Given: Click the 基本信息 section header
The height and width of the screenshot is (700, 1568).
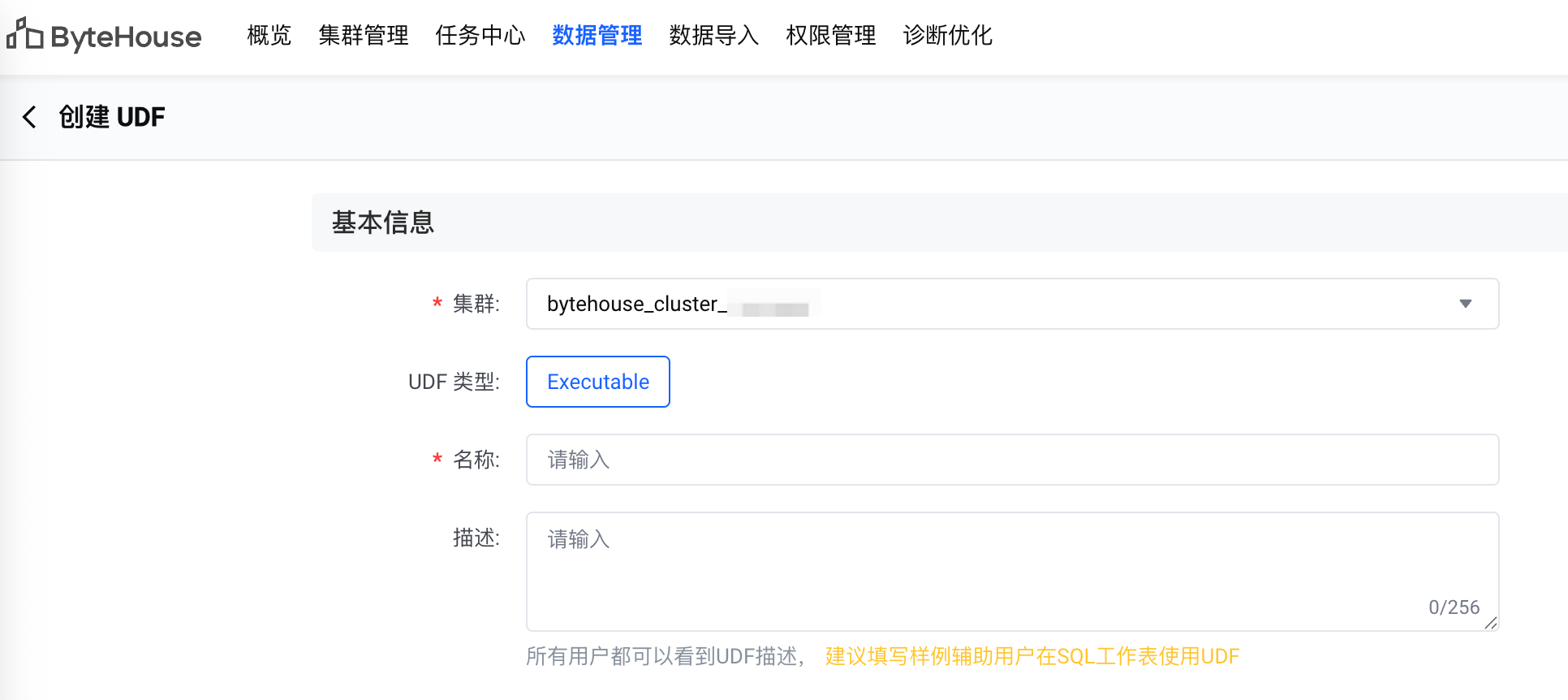Looking at the screenshot, I should click(x=383, y=223).
